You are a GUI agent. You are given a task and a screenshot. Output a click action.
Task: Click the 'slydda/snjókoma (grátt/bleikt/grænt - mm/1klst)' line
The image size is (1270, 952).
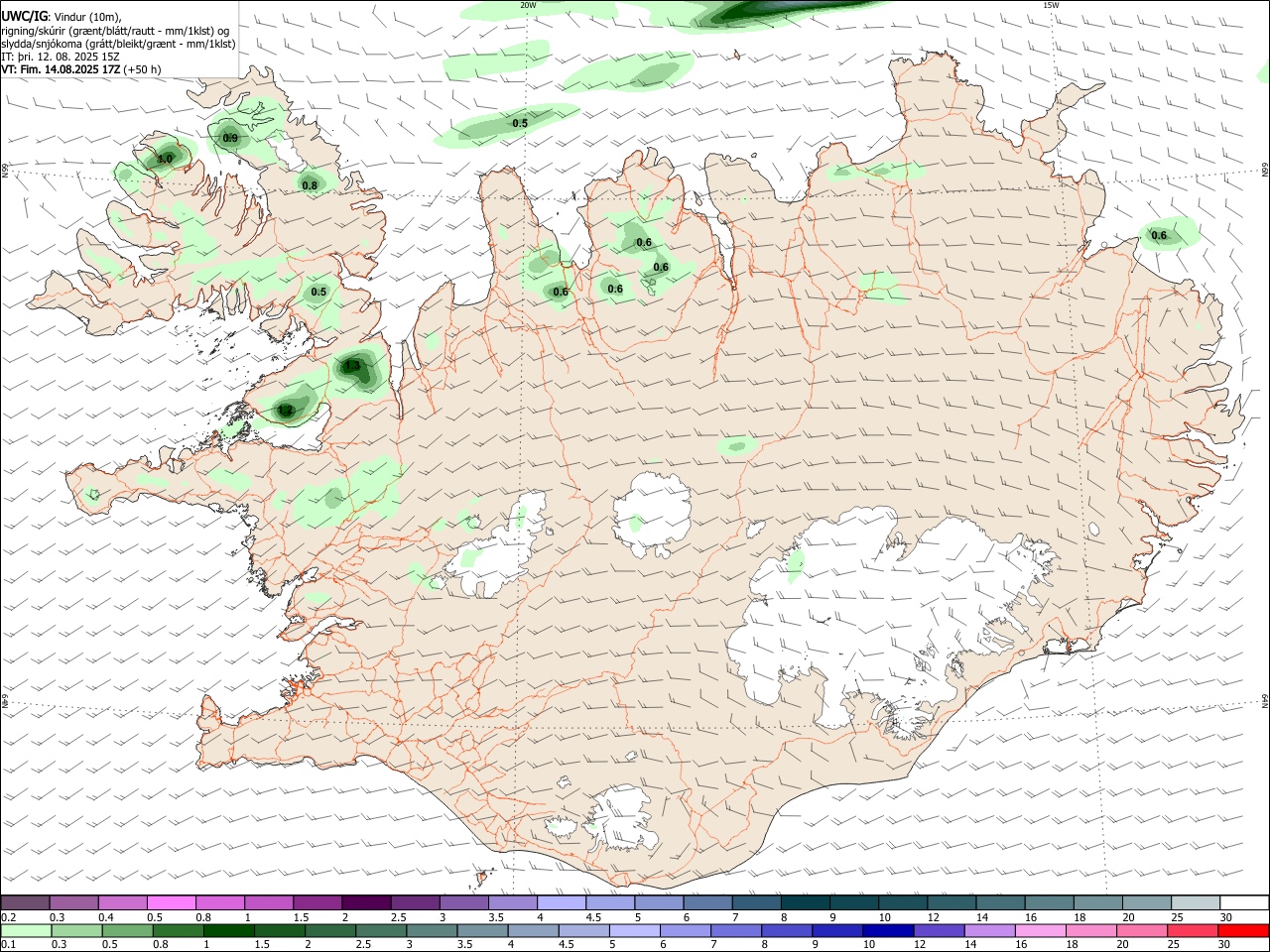point(118,44)
